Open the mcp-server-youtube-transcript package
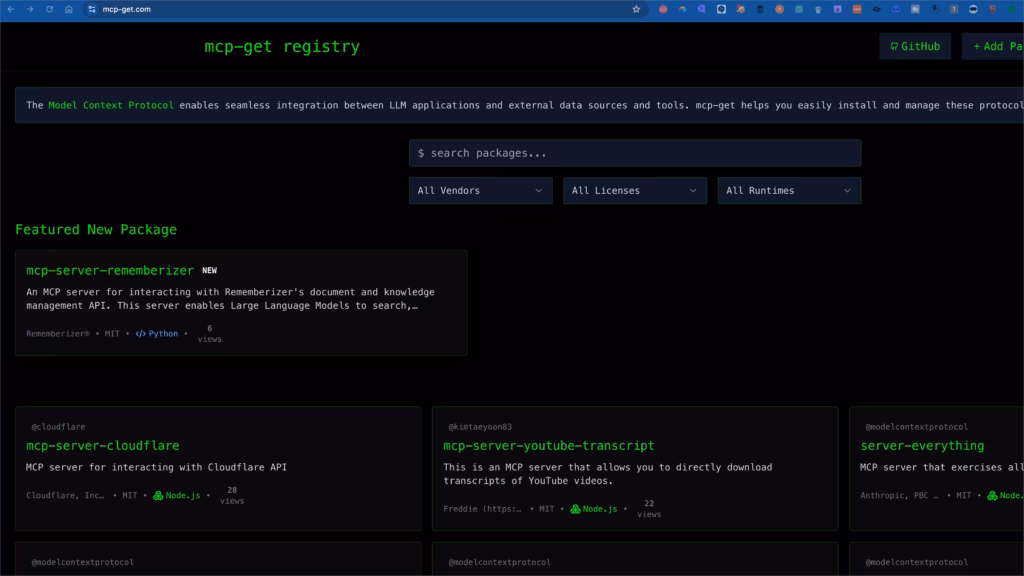 549,445
